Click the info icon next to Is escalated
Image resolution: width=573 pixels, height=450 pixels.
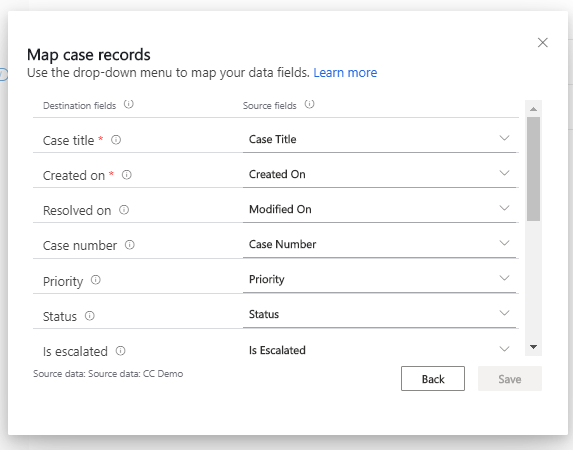click(121, 351)
